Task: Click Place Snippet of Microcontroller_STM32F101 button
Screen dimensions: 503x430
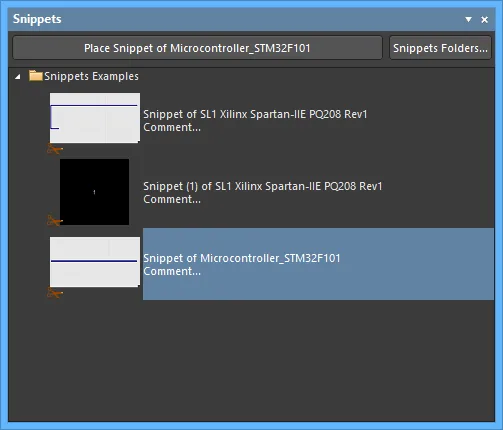Action: (x=197, y=48)
